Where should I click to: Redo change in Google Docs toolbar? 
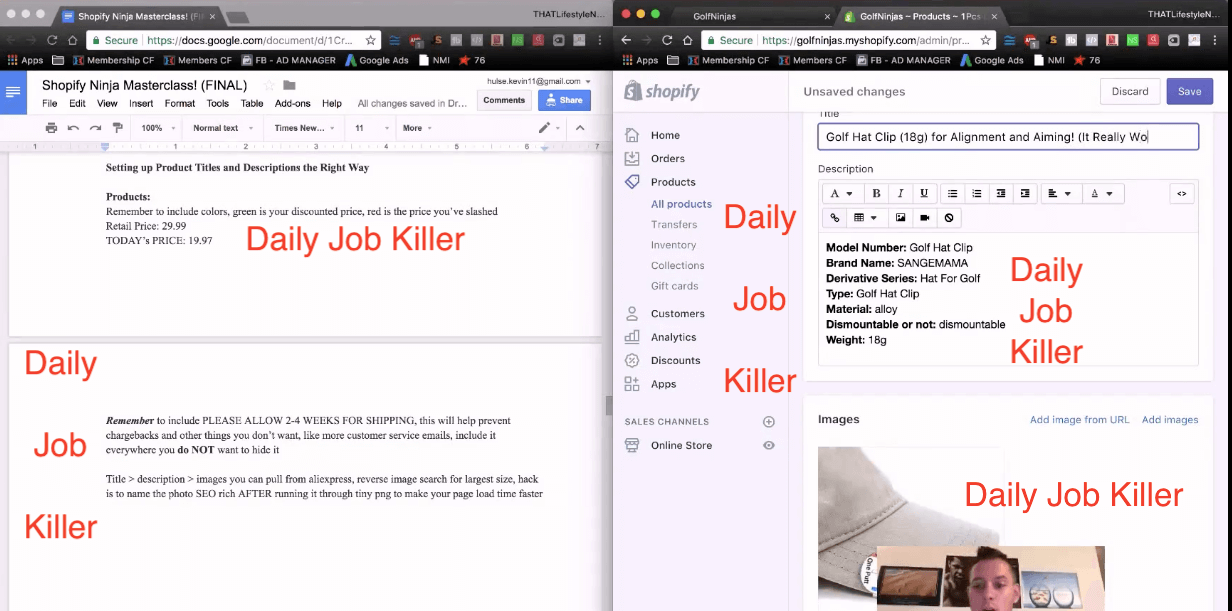(95, 128)
